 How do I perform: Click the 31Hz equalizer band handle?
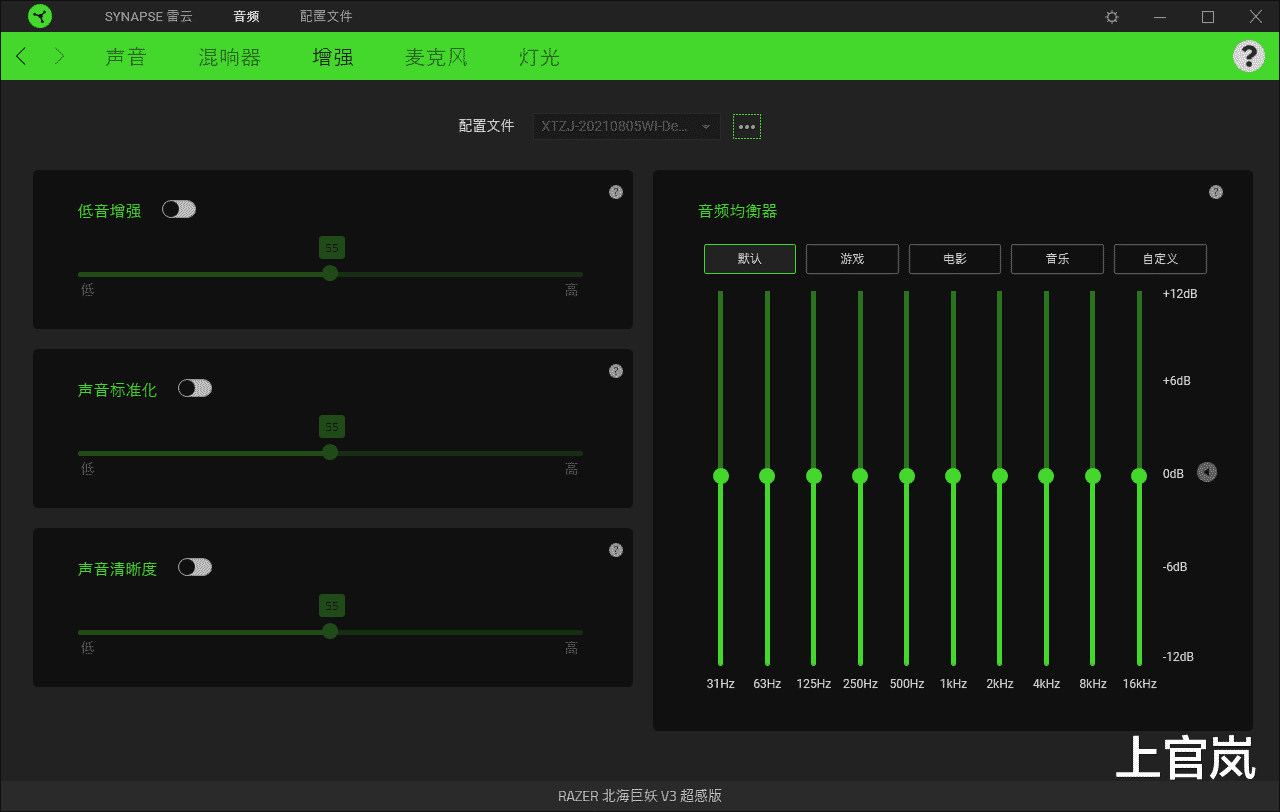[721, 476]
